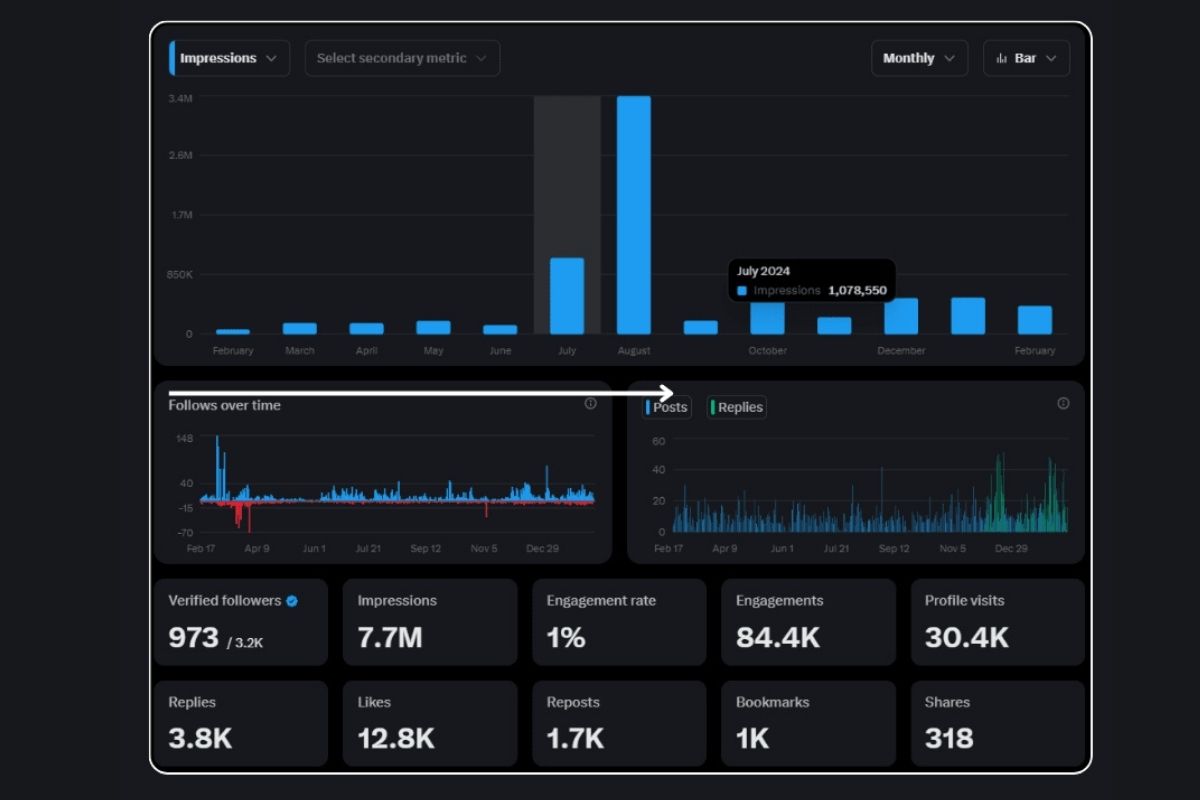1200x800 pixels.
Task: Open the Impressions primary metric dropdown
Action: point(230,58)
